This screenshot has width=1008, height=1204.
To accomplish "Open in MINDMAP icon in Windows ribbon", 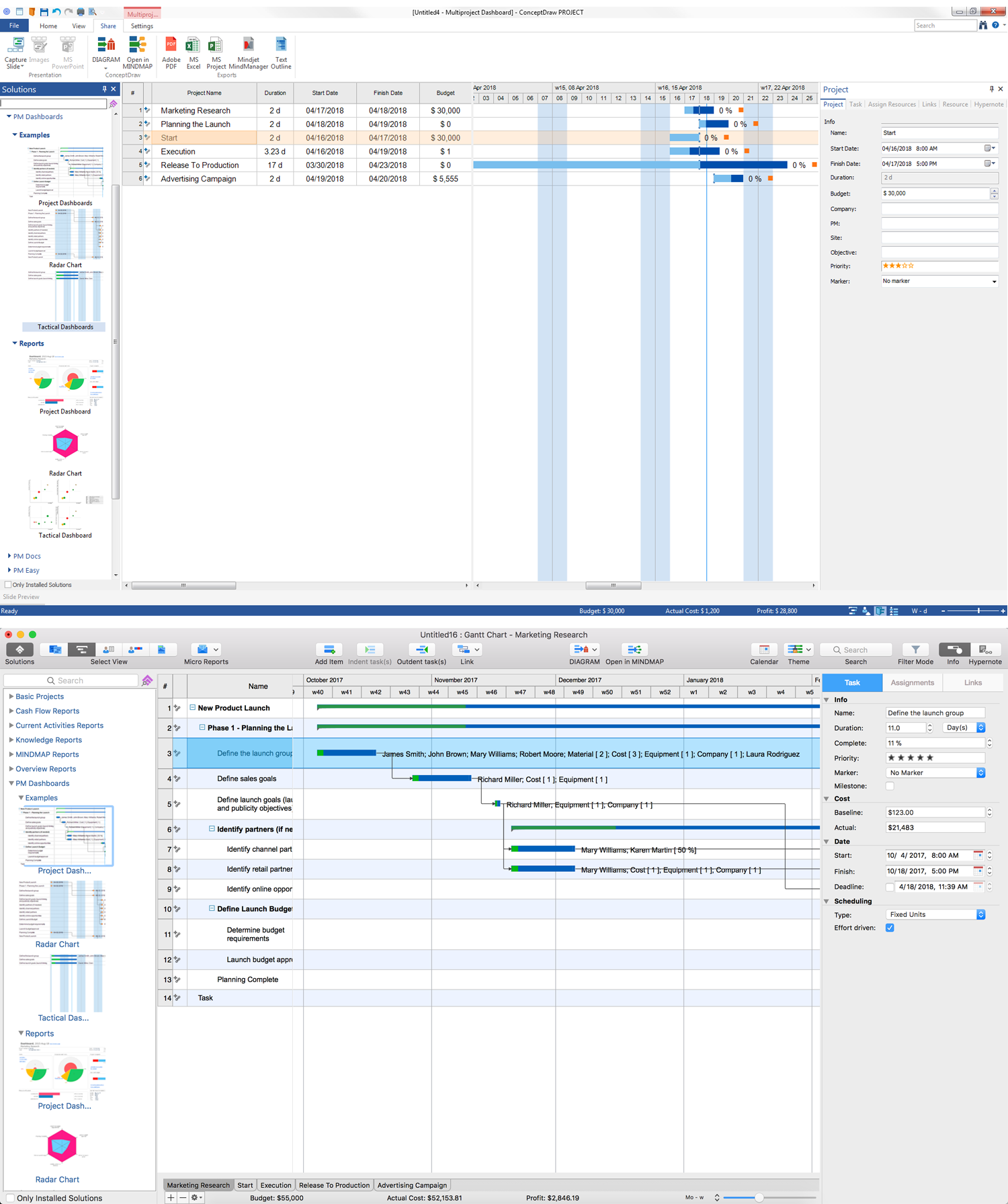I will point(137,46).
